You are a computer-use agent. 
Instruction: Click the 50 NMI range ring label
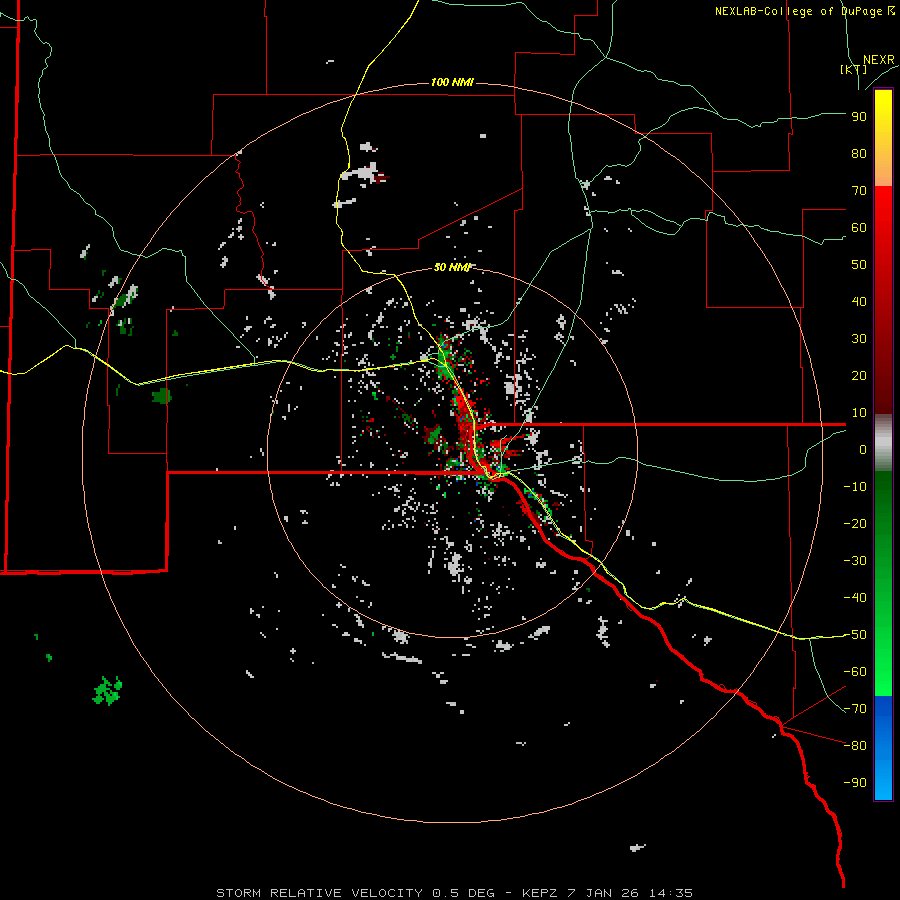(452, 267)
